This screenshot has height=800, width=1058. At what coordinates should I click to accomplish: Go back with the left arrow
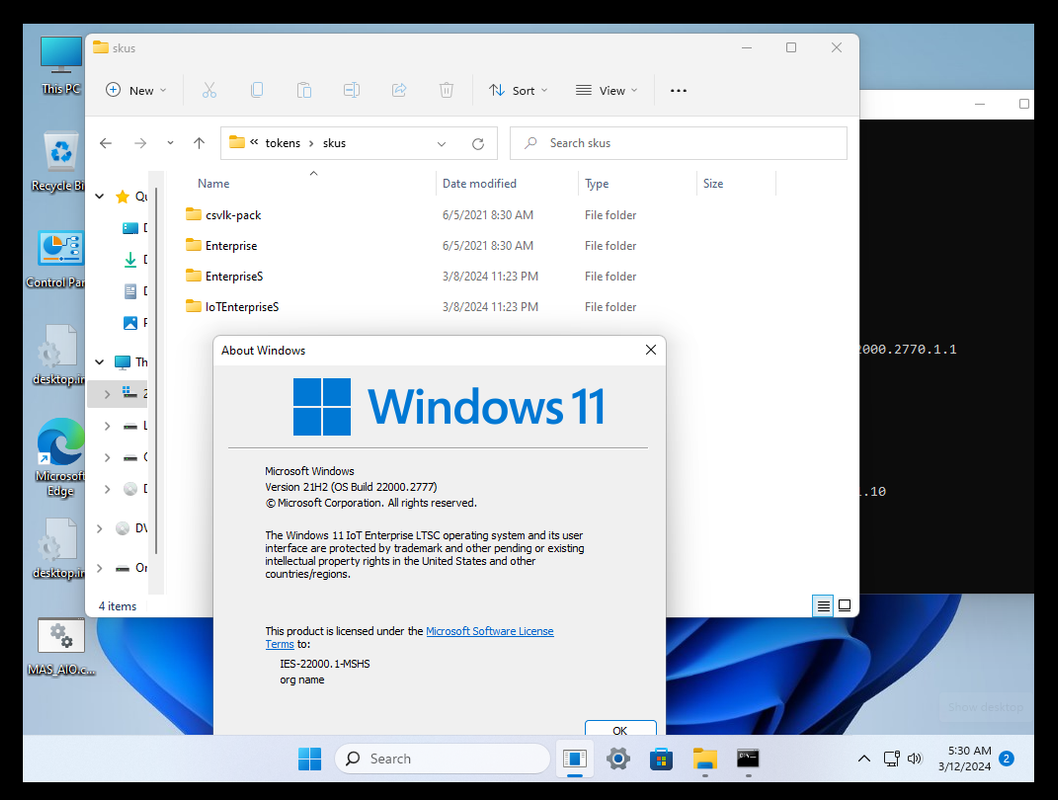coord(106,143)
